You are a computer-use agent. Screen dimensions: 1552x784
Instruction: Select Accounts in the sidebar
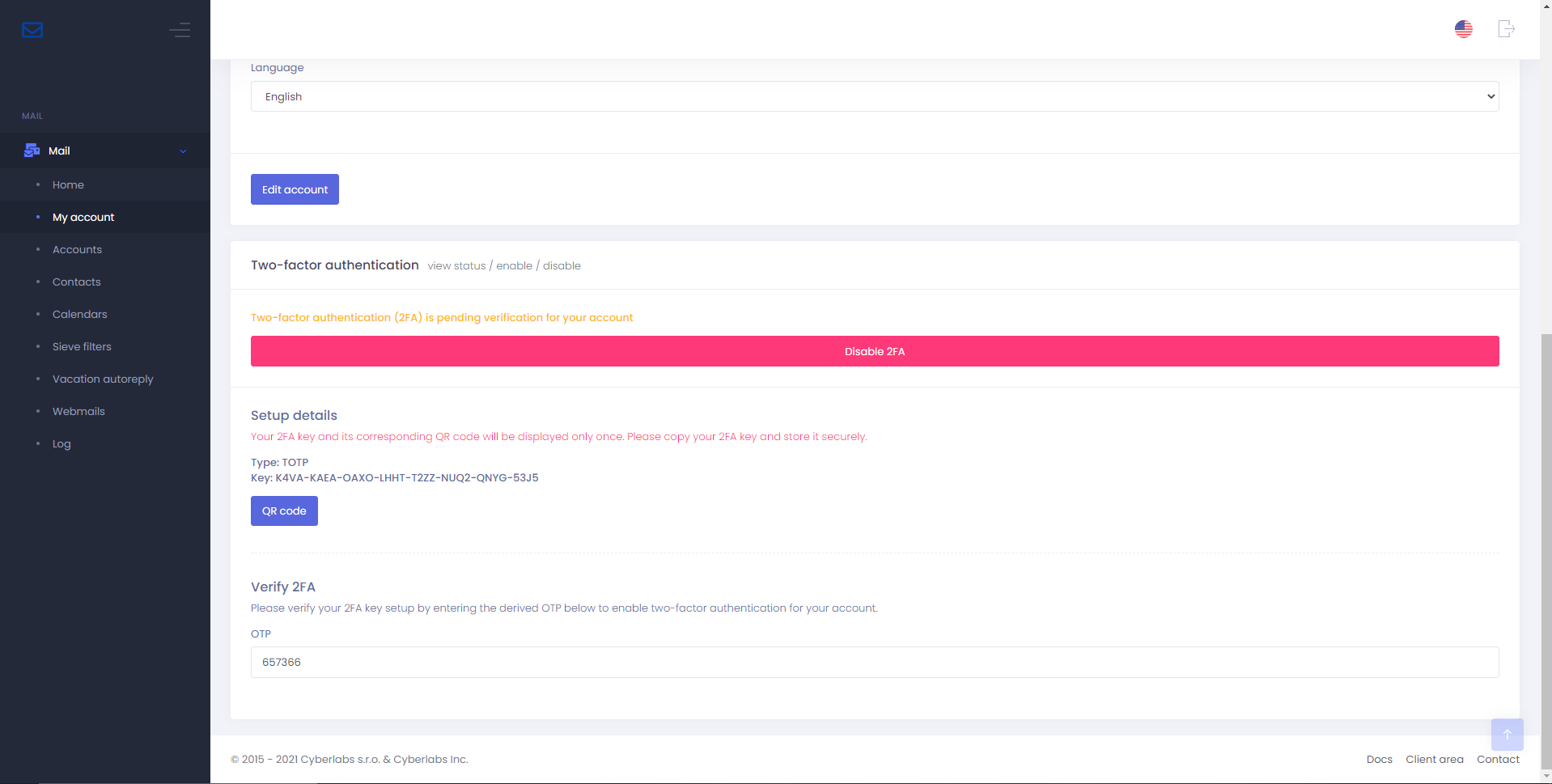77,249
